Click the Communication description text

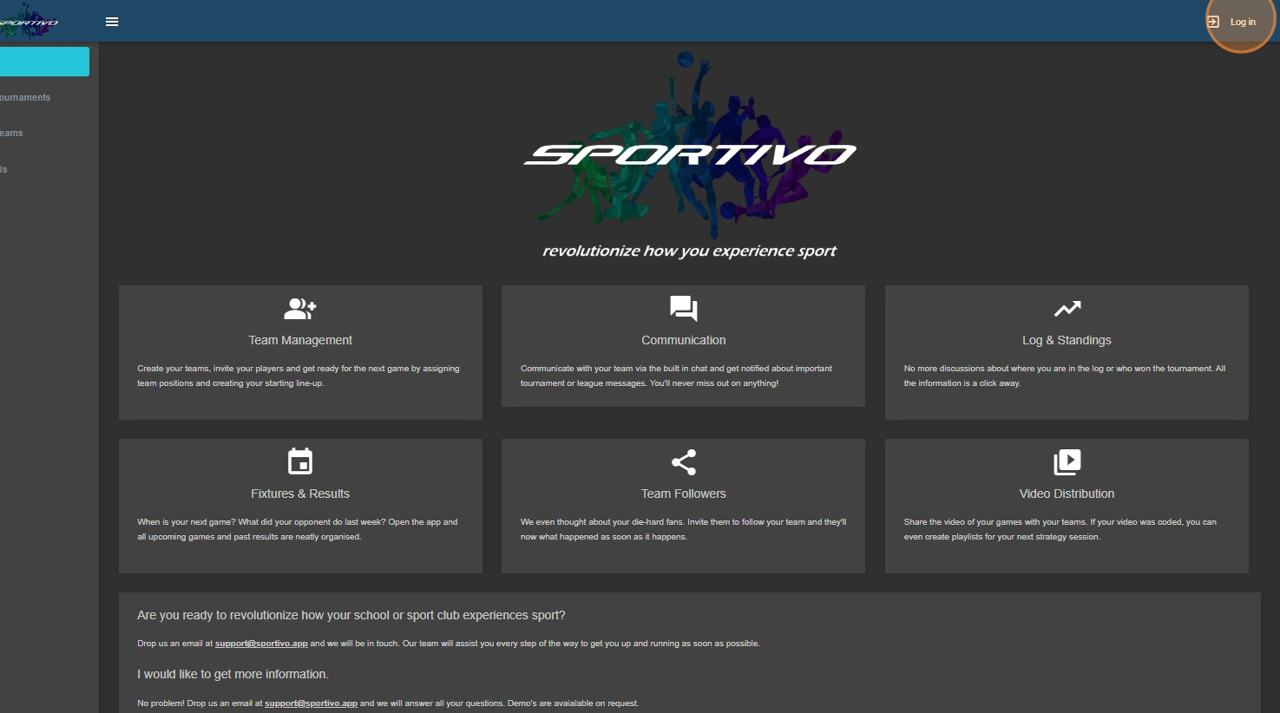coord(676,376)
